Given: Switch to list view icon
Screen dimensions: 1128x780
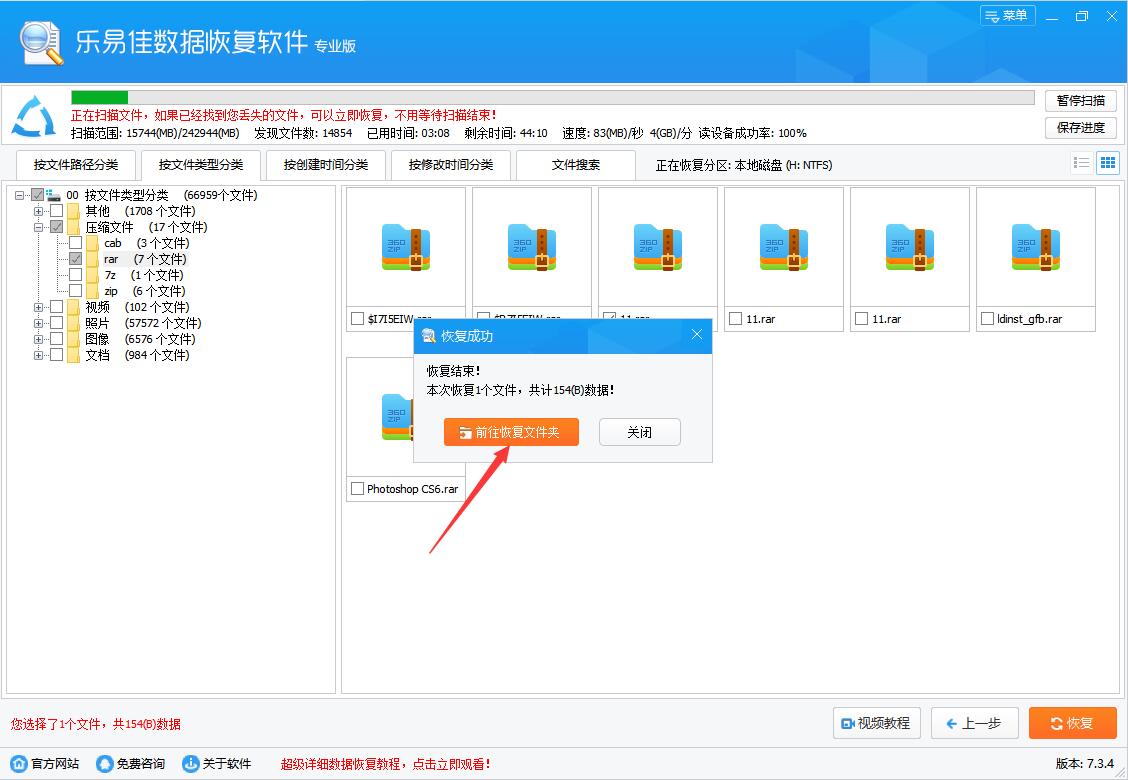Looking at the screenshot, I should click(x=1081, y=163).
